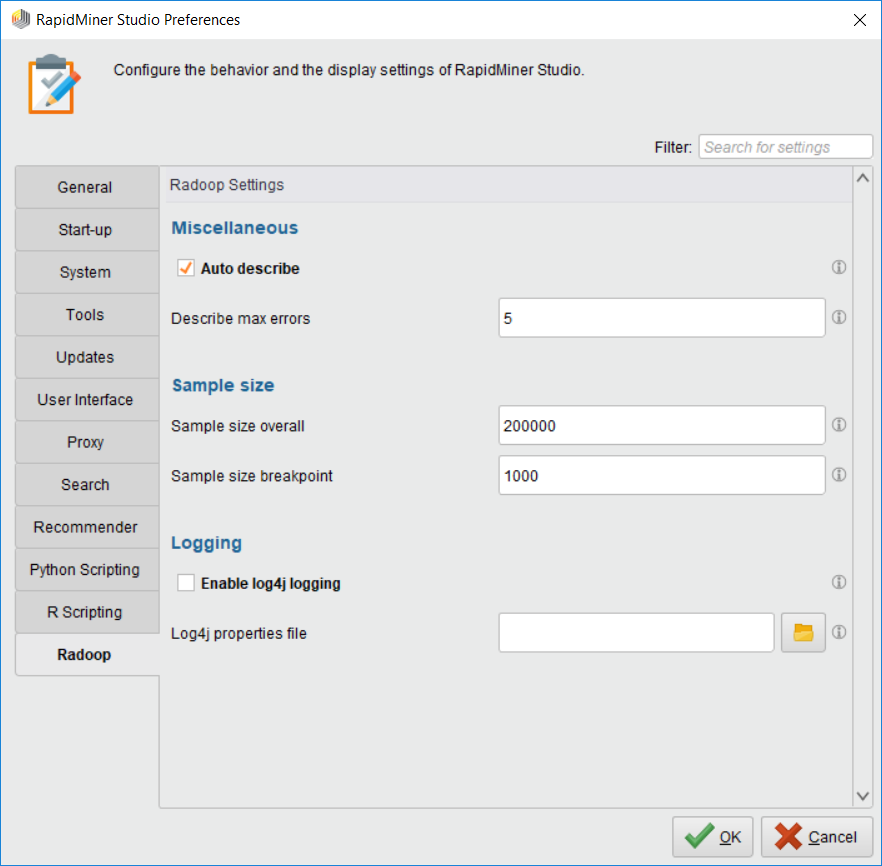Open the Start-up tab
The image size is (882, 866).
(x=87, y=229)
